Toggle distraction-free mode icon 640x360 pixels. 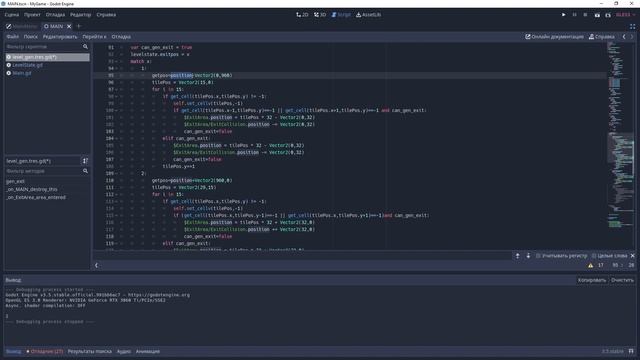coord(632,26)
